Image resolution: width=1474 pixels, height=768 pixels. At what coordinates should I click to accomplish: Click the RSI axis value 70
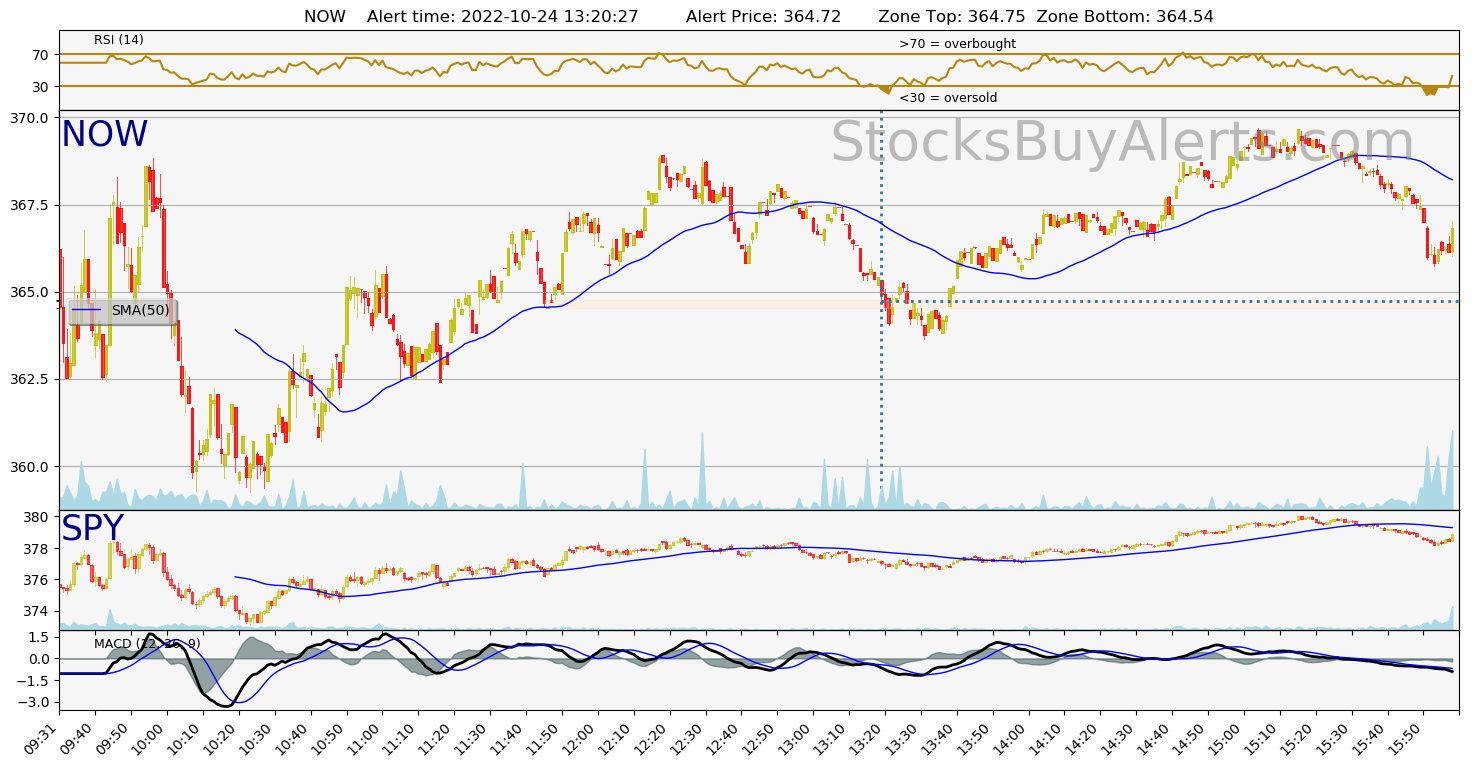click(x=41, y=55)
